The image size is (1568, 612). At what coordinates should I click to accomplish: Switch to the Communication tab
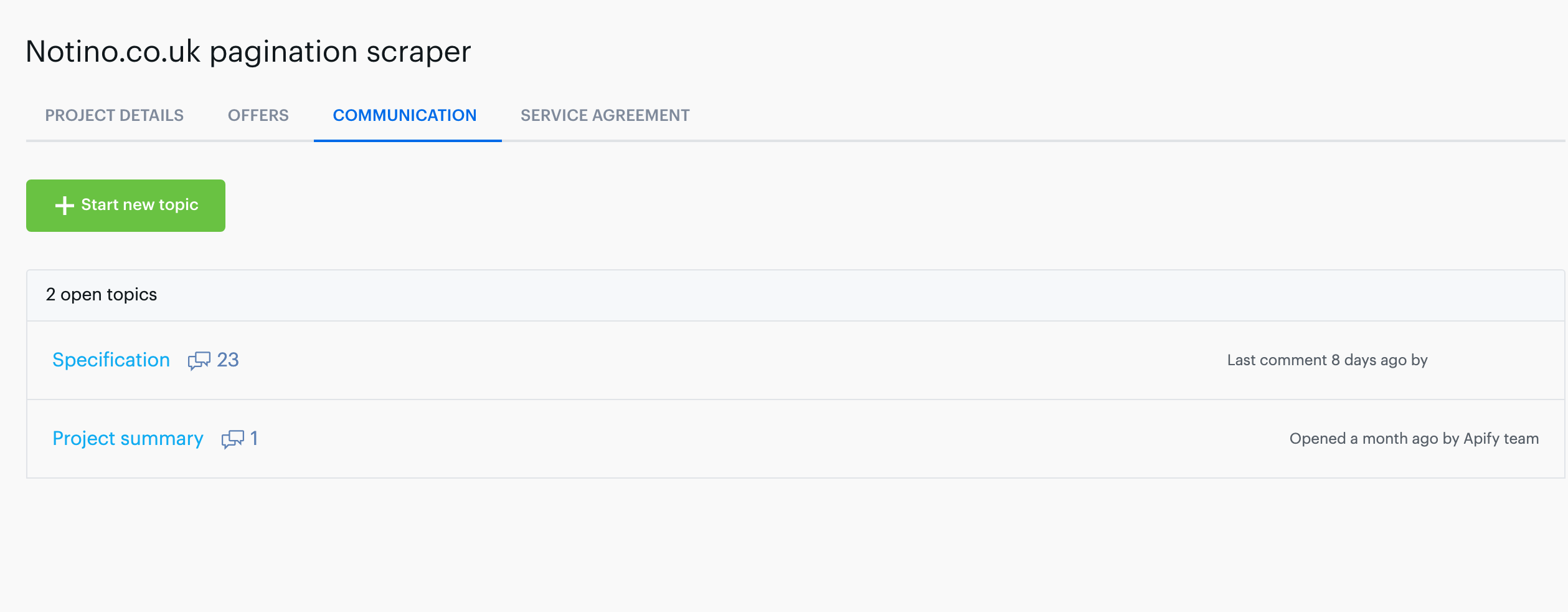tap(404, 115)
